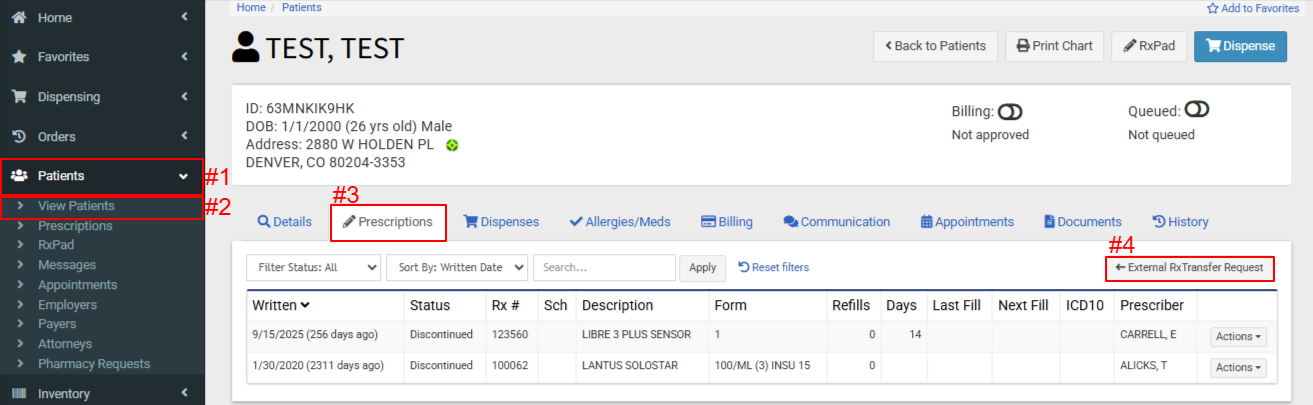Screen dimensions: 1313x405
Task: Click the Reset filters link
Action: coord(774,267)
